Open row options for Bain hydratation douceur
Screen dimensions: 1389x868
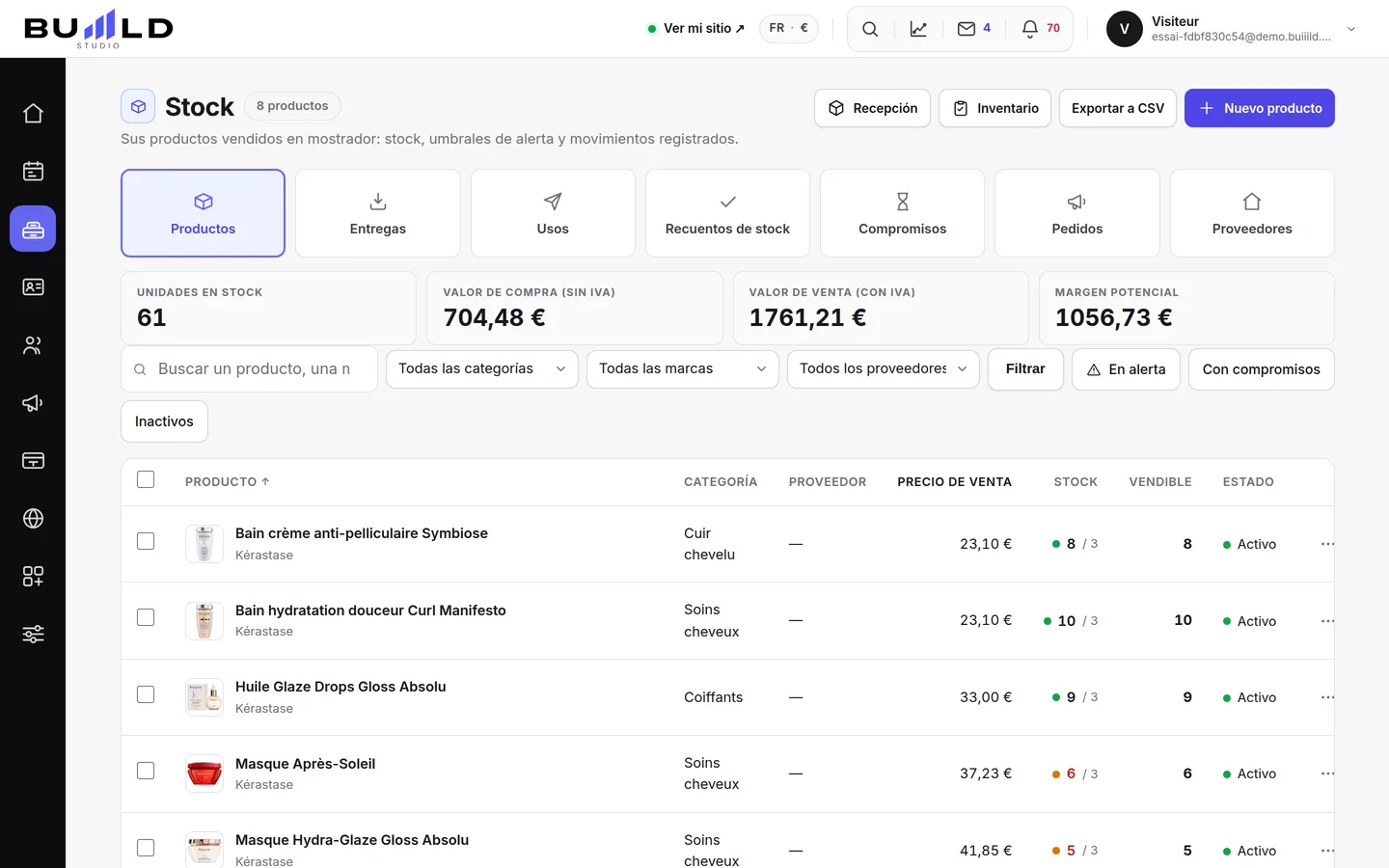1327,621
